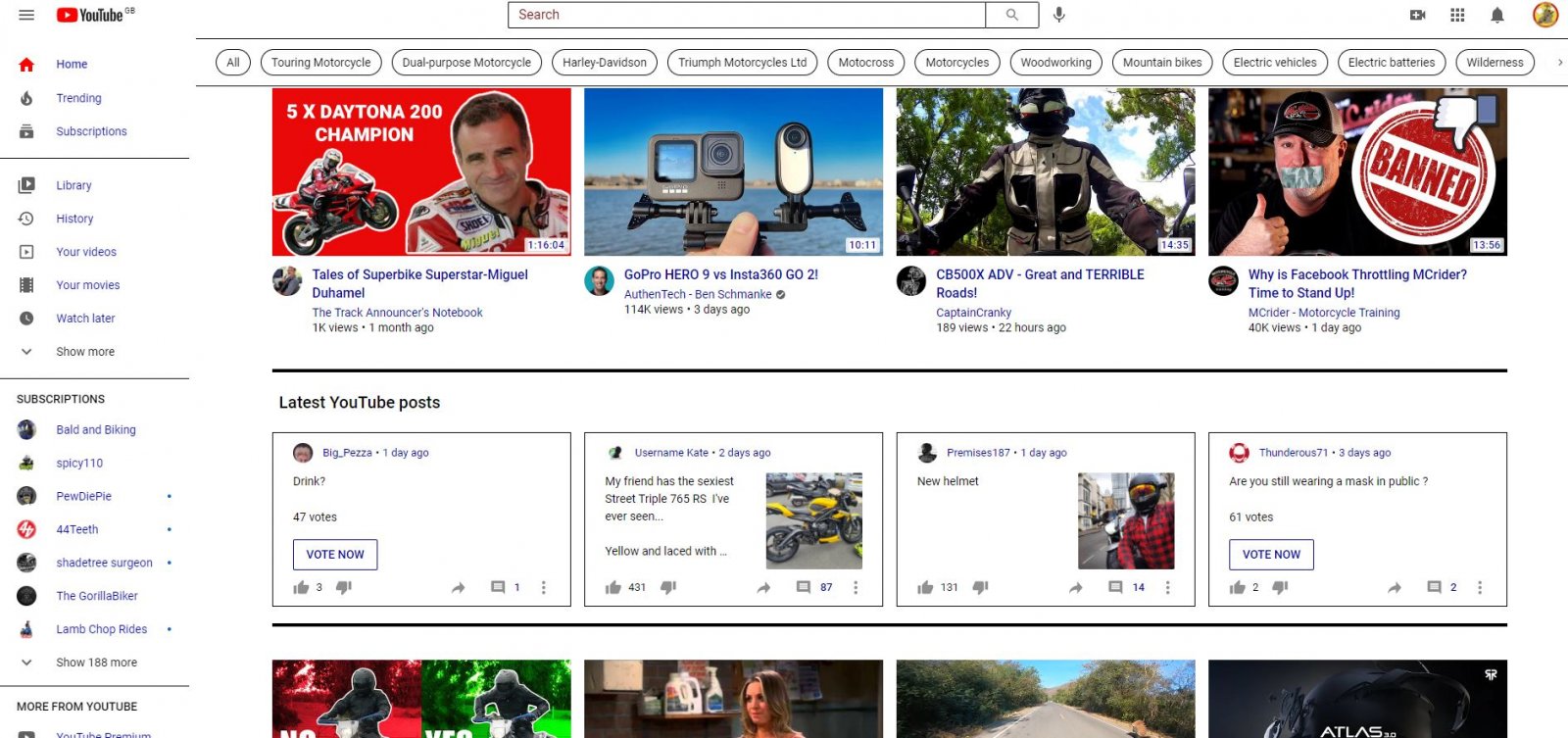Open the account avatar menu
Viewport: 1568px width, 738px height.
tap(1545, 15)
